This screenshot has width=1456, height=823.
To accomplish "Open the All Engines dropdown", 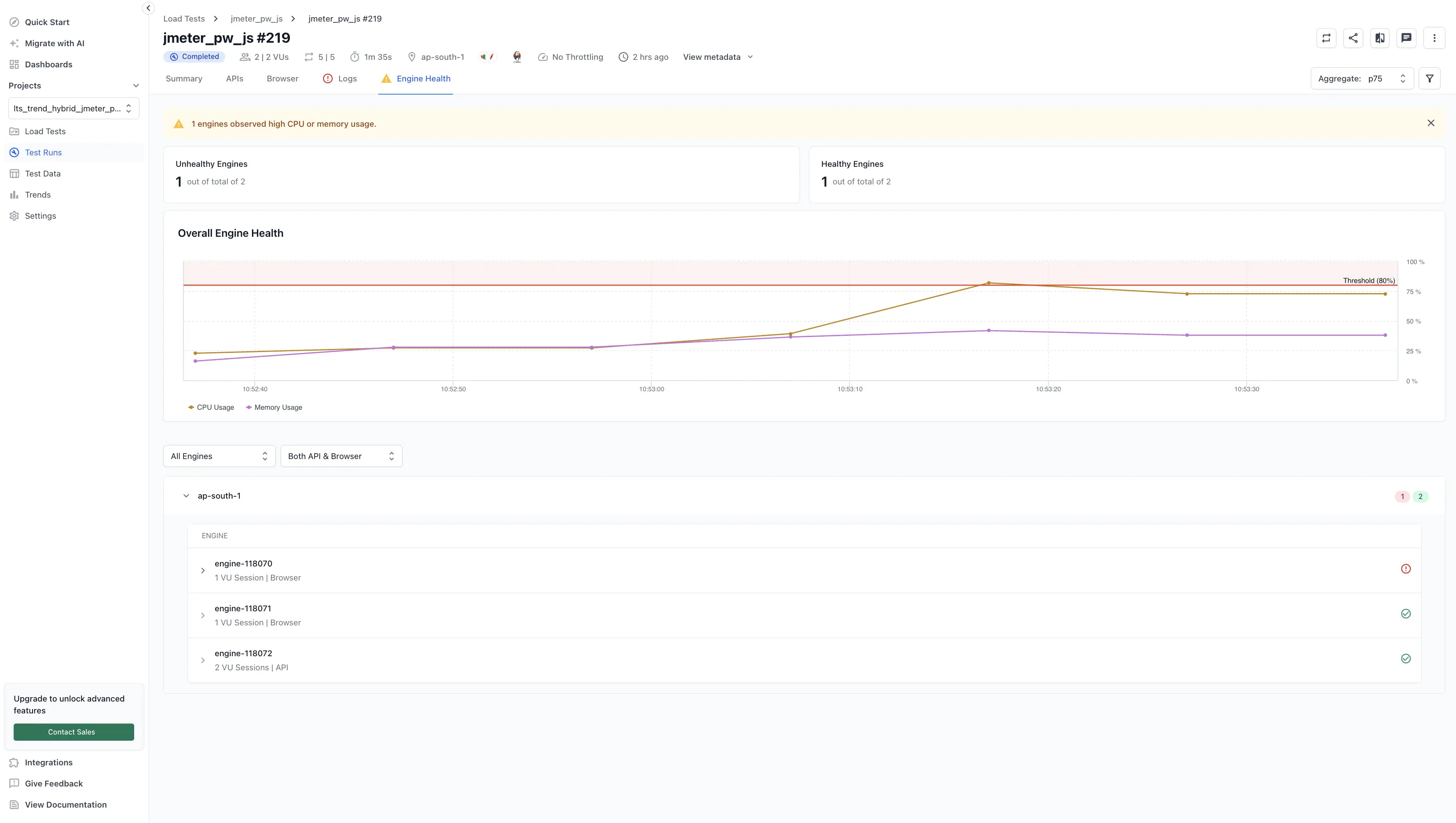I will click(219, 456).
